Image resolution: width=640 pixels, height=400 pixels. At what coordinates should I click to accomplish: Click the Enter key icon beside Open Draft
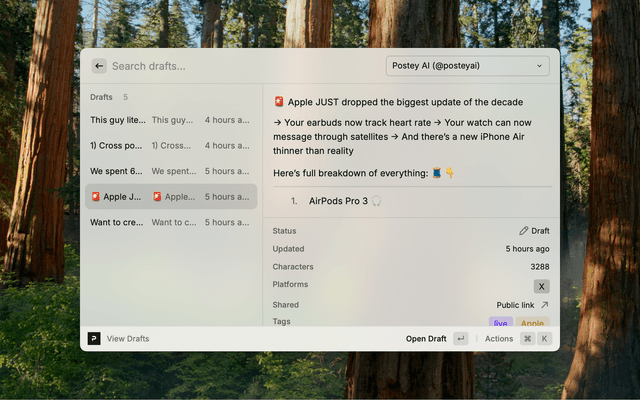coord(460,339)
